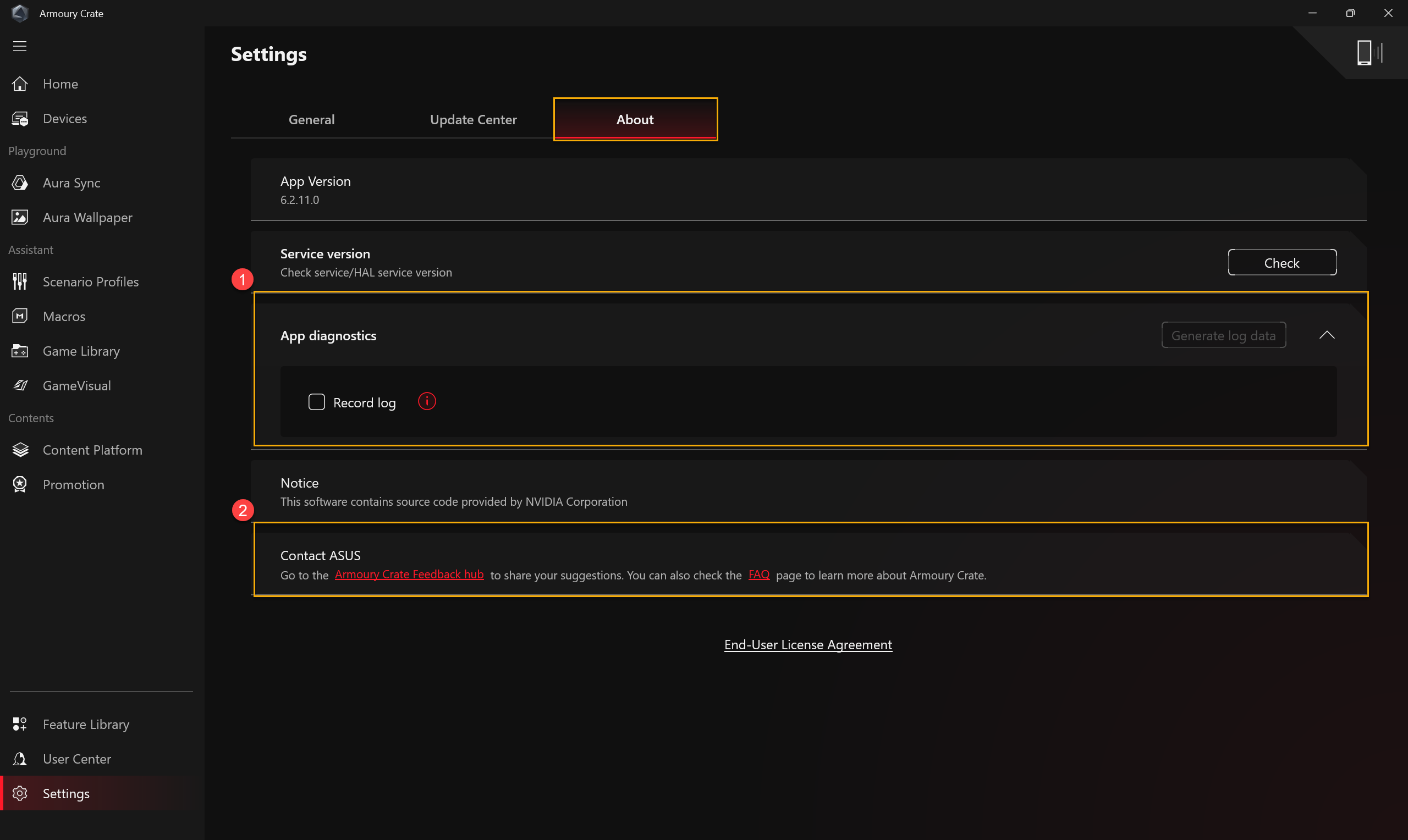Open the hamburger menu icon
This screenshot has height=840, width=1408.
pos(20,46)
